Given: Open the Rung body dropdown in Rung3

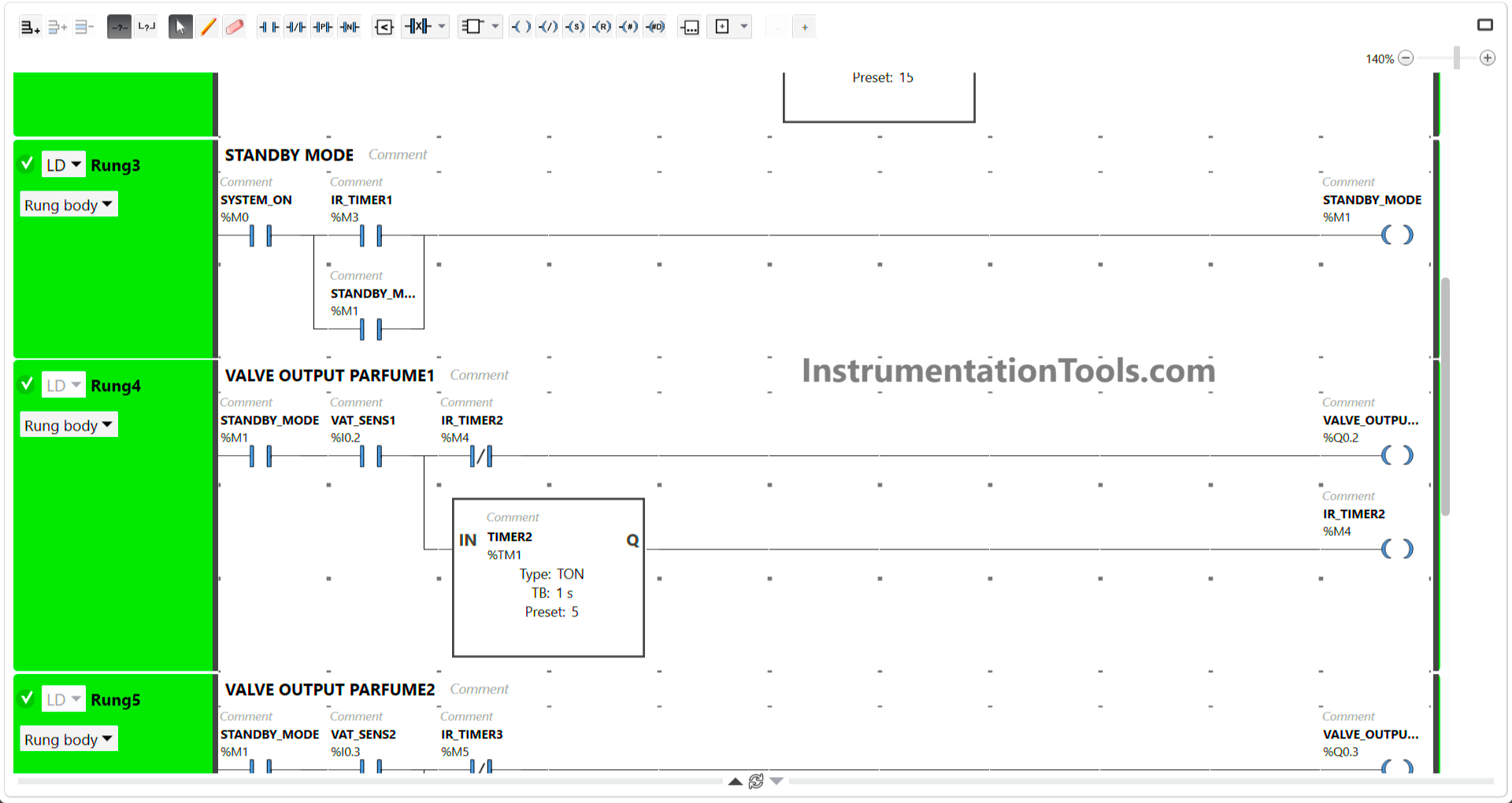Looking at the screenshot, I should click(x=69, y=205).
